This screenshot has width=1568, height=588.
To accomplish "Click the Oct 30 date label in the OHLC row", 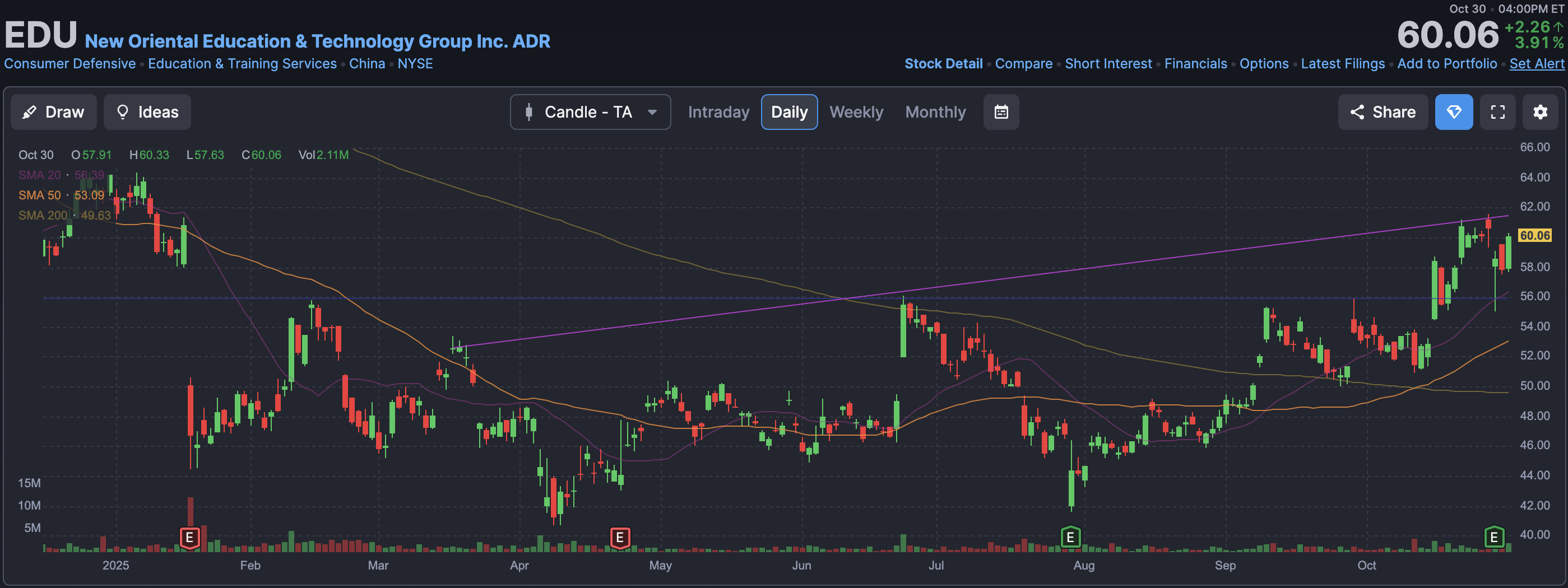I will (x=36, y=155).
